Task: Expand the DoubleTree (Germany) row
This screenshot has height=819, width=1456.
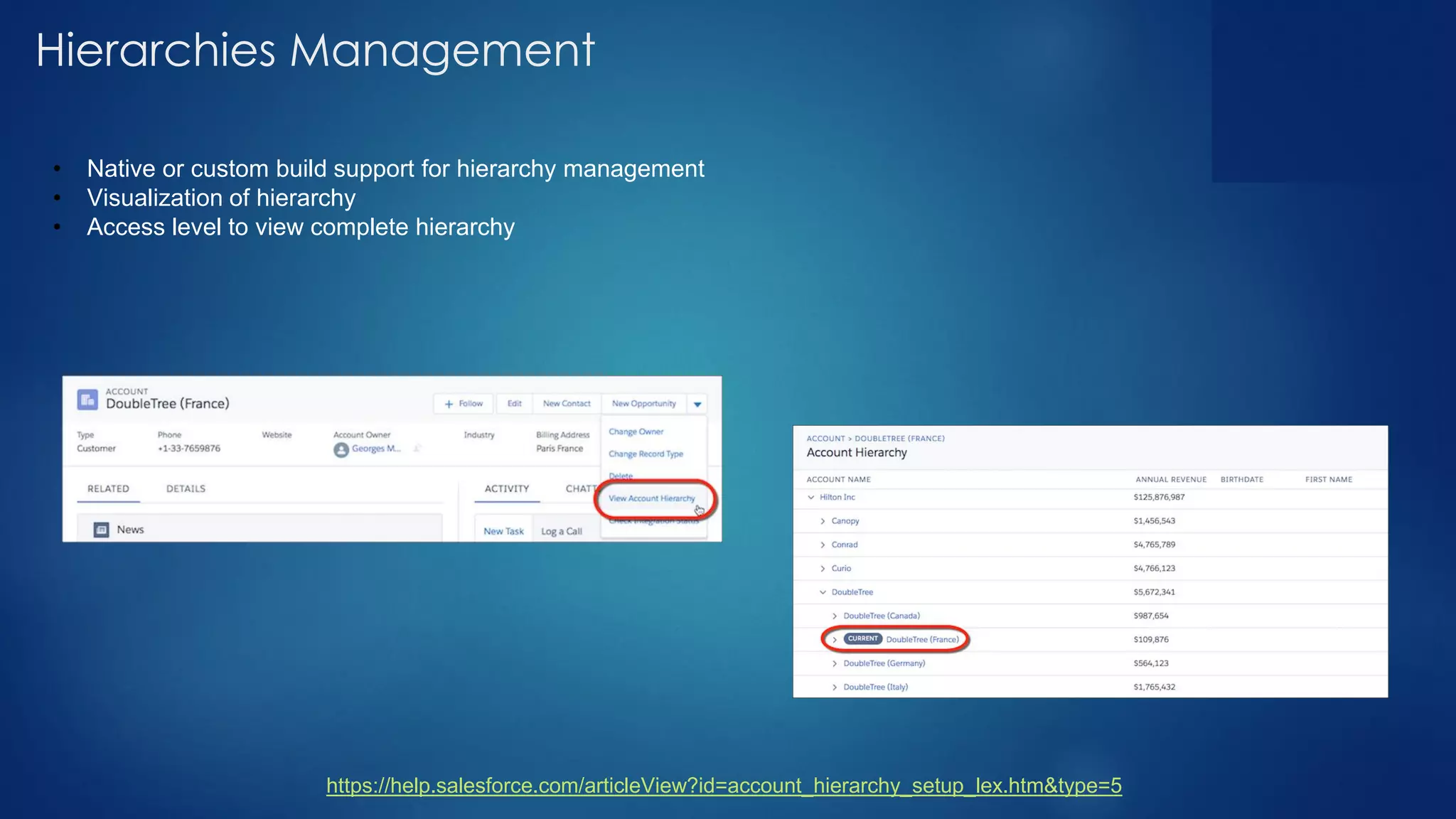Action: pos(835,663)
